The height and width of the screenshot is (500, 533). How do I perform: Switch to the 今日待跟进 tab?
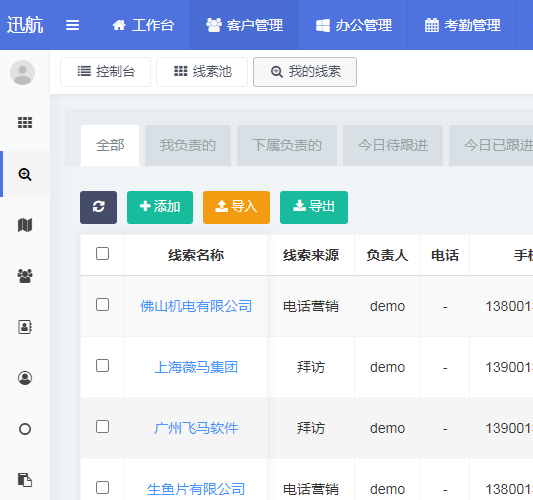click(x=393, y=145)
